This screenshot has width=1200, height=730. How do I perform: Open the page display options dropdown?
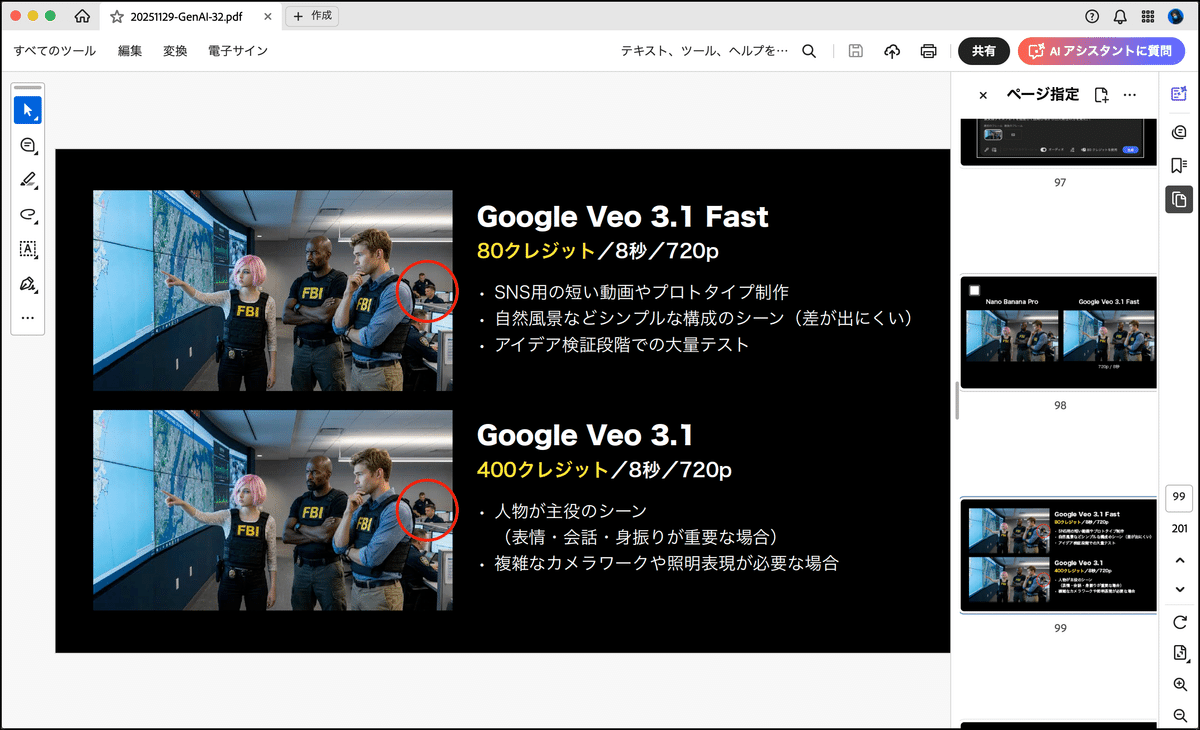1179,653
